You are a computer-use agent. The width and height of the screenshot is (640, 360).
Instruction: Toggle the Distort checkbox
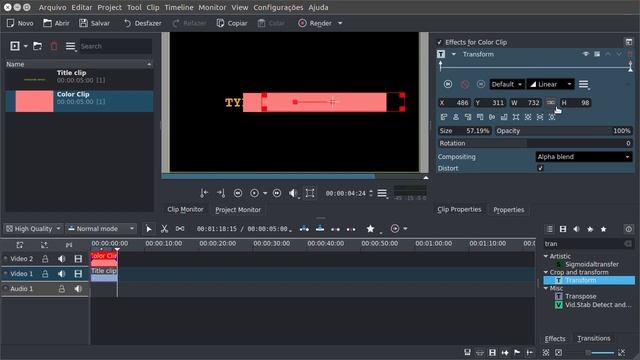click(540, 168)
